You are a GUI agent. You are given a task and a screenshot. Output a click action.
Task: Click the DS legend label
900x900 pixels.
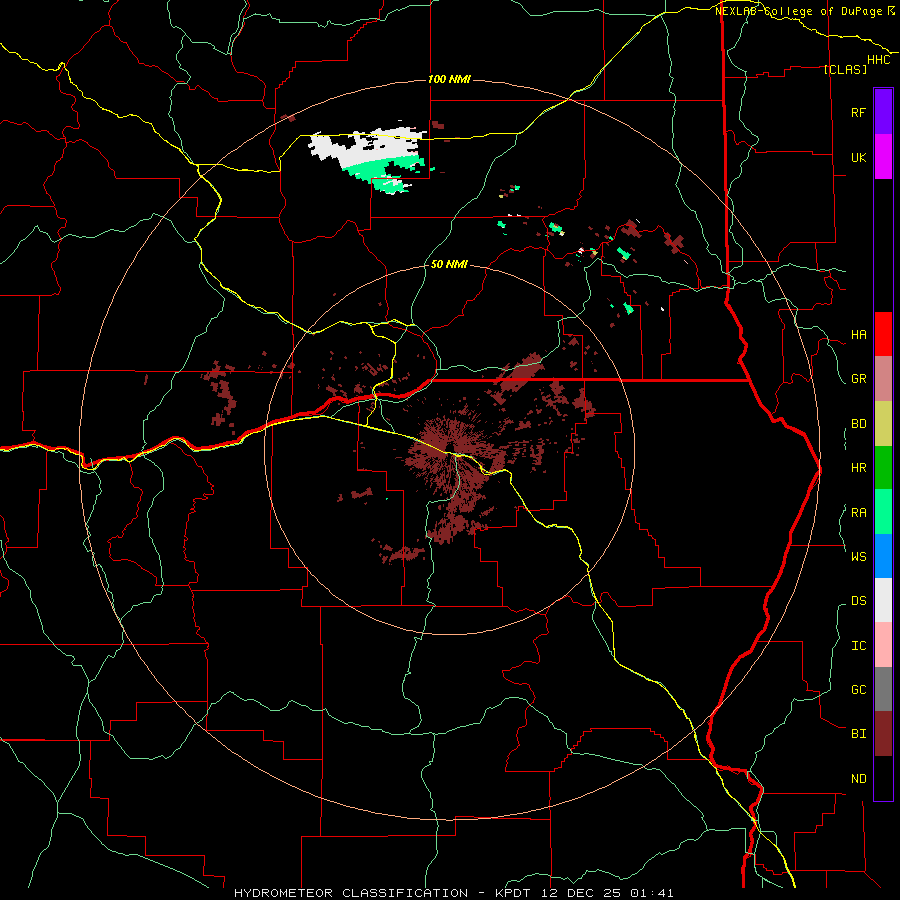858,601
